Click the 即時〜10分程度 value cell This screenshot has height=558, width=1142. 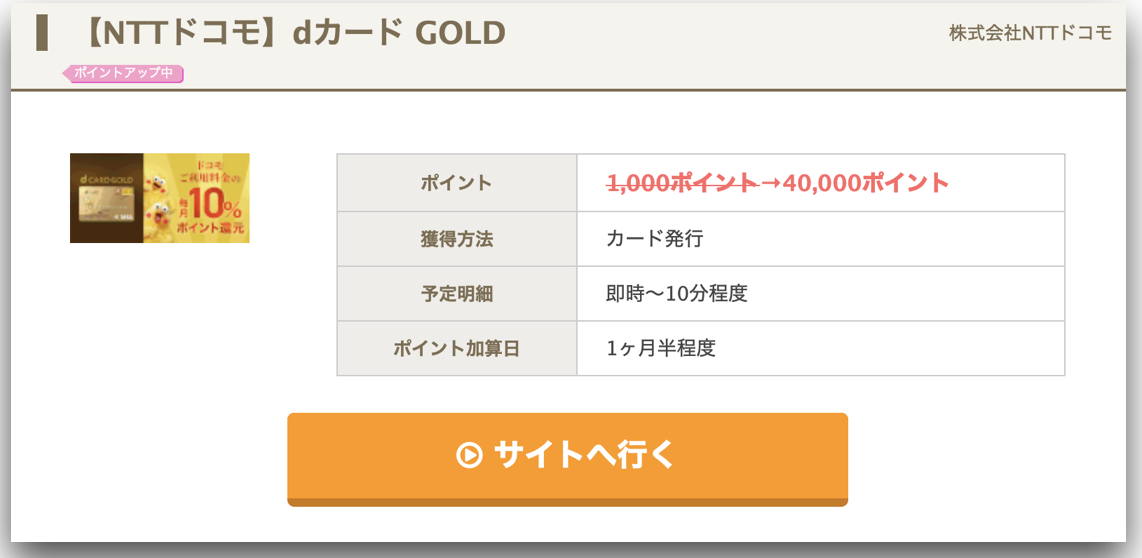tap(821, 294)
